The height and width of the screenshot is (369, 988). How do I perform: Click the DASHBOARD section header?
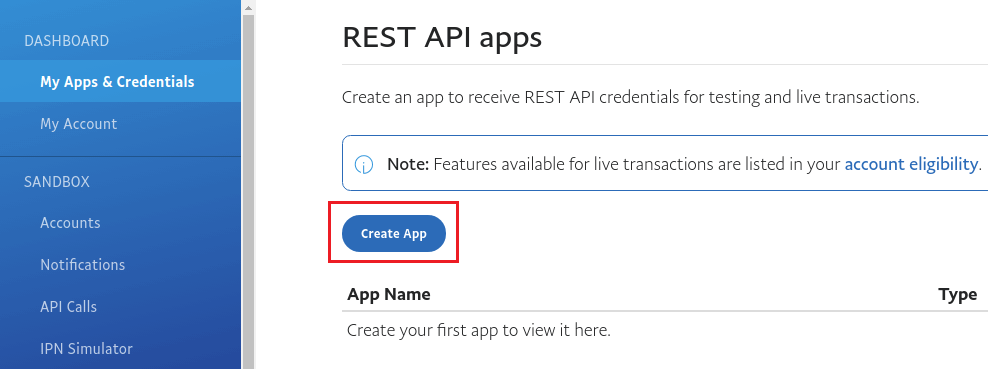(x=66, y=41)
